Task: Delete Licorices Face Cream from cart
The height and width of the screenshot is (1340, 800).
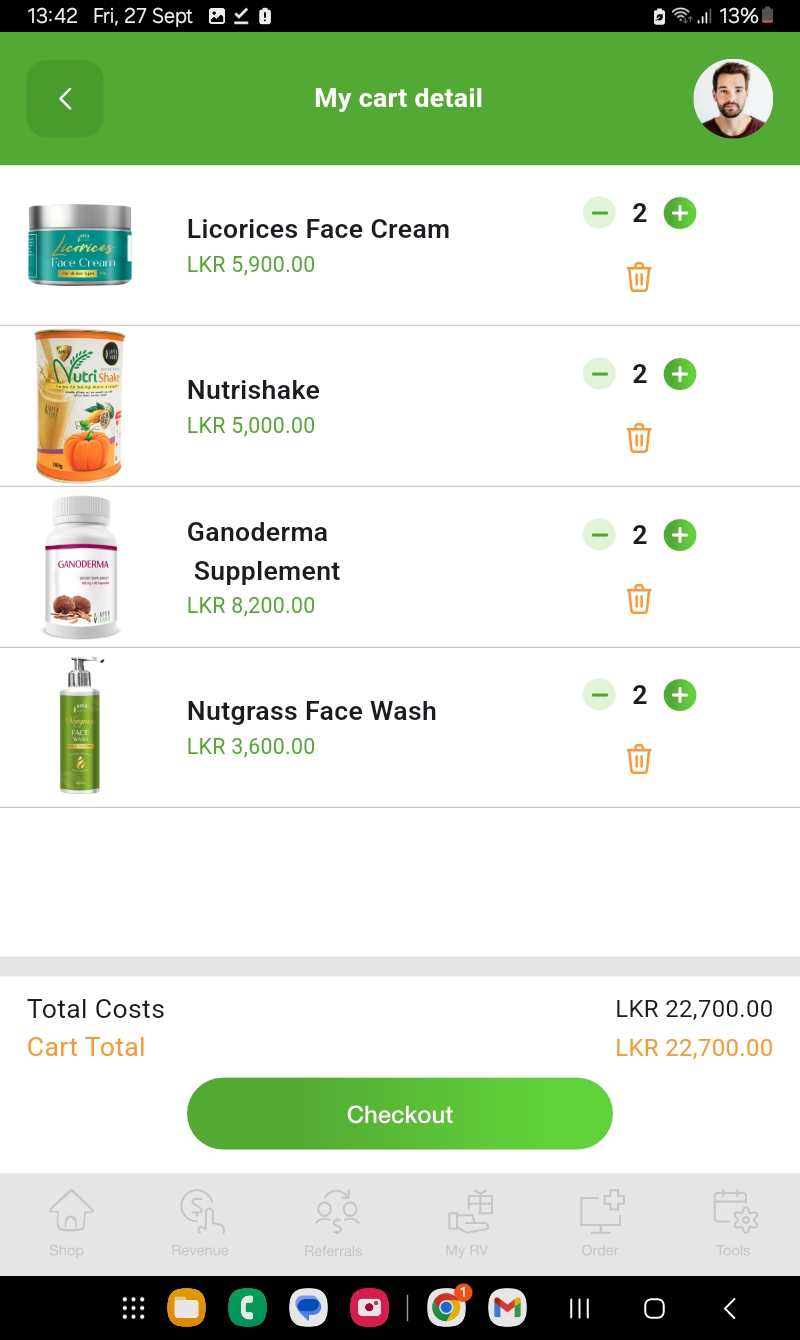Action: point(639,277)
